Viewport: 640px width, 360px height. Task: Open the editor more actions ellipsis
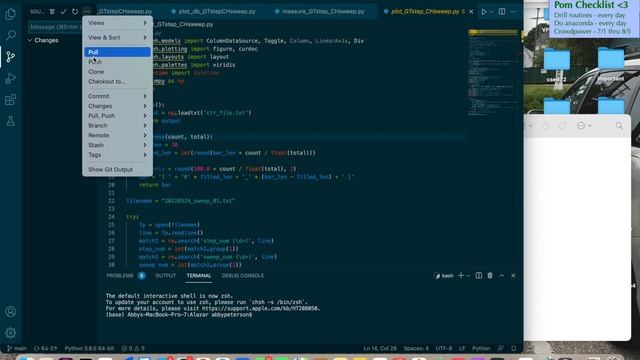[513, 11]
